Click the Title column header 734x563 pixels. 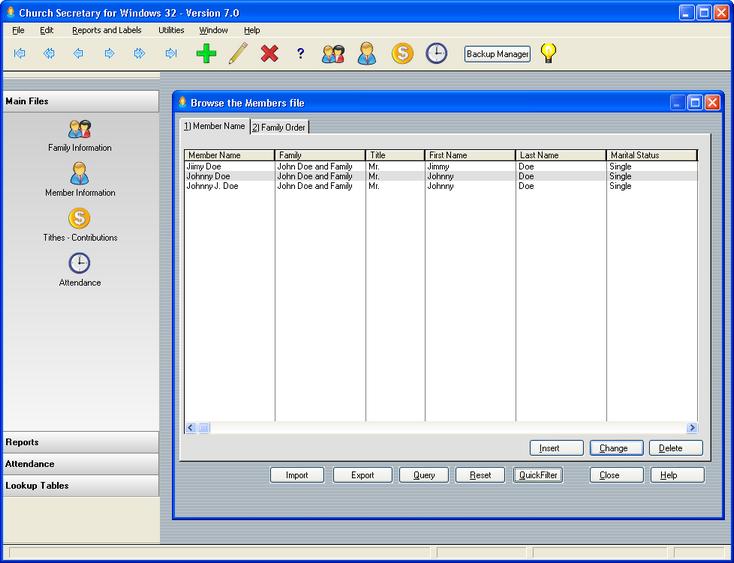pos(396,155)
